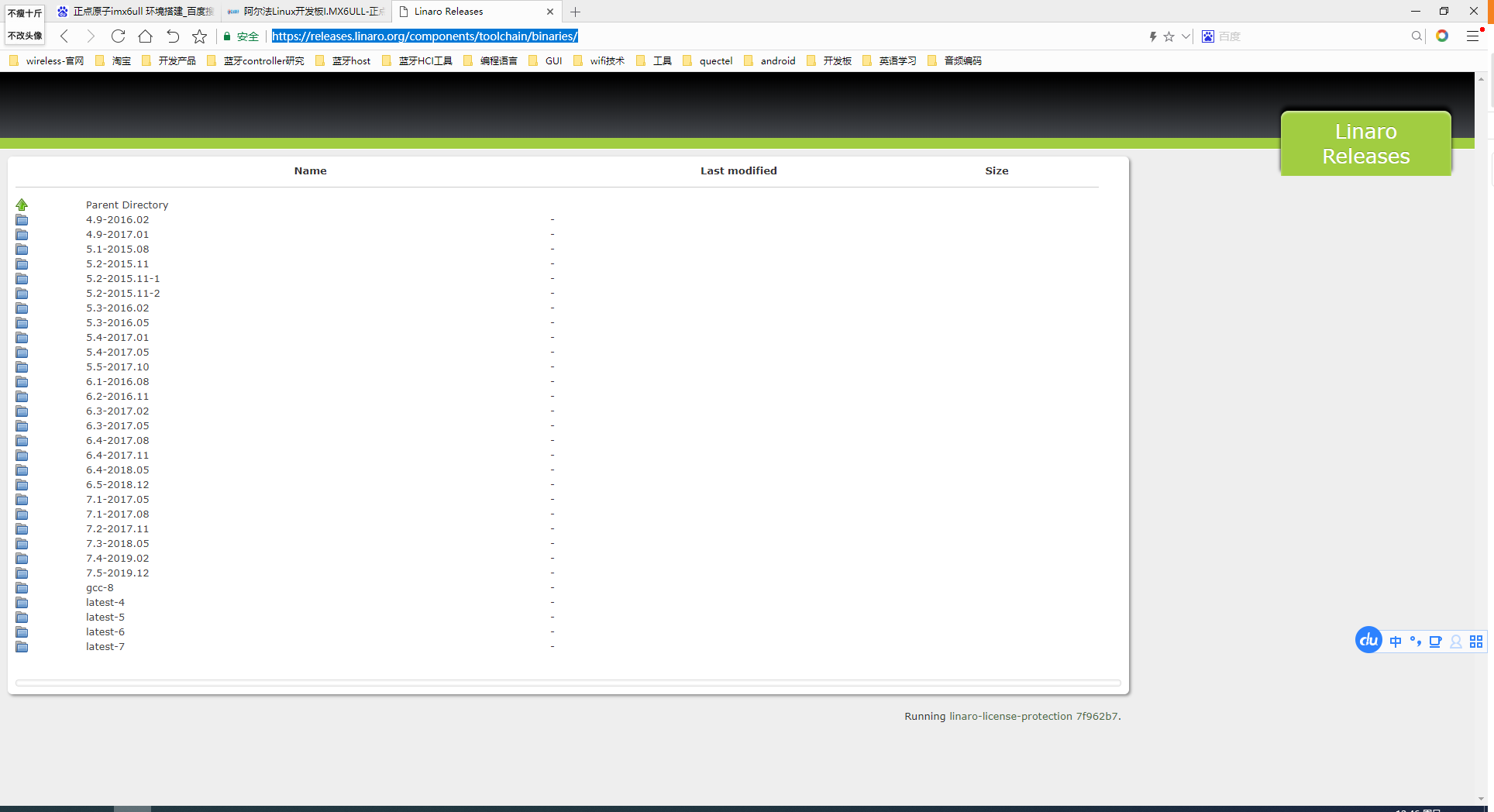Click the folder icon beside 5.5-2017.10

pyautogui.click(x=22, y=367)
